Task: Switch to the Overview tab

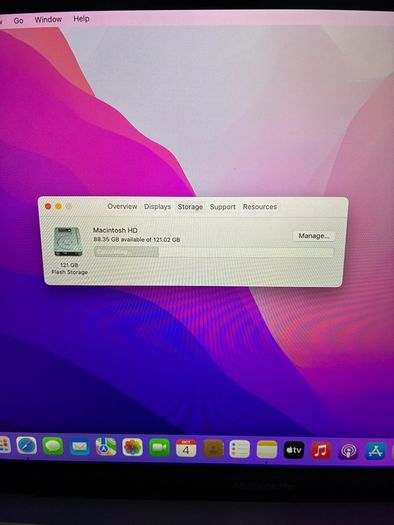Action: click(x=122, y=206)
